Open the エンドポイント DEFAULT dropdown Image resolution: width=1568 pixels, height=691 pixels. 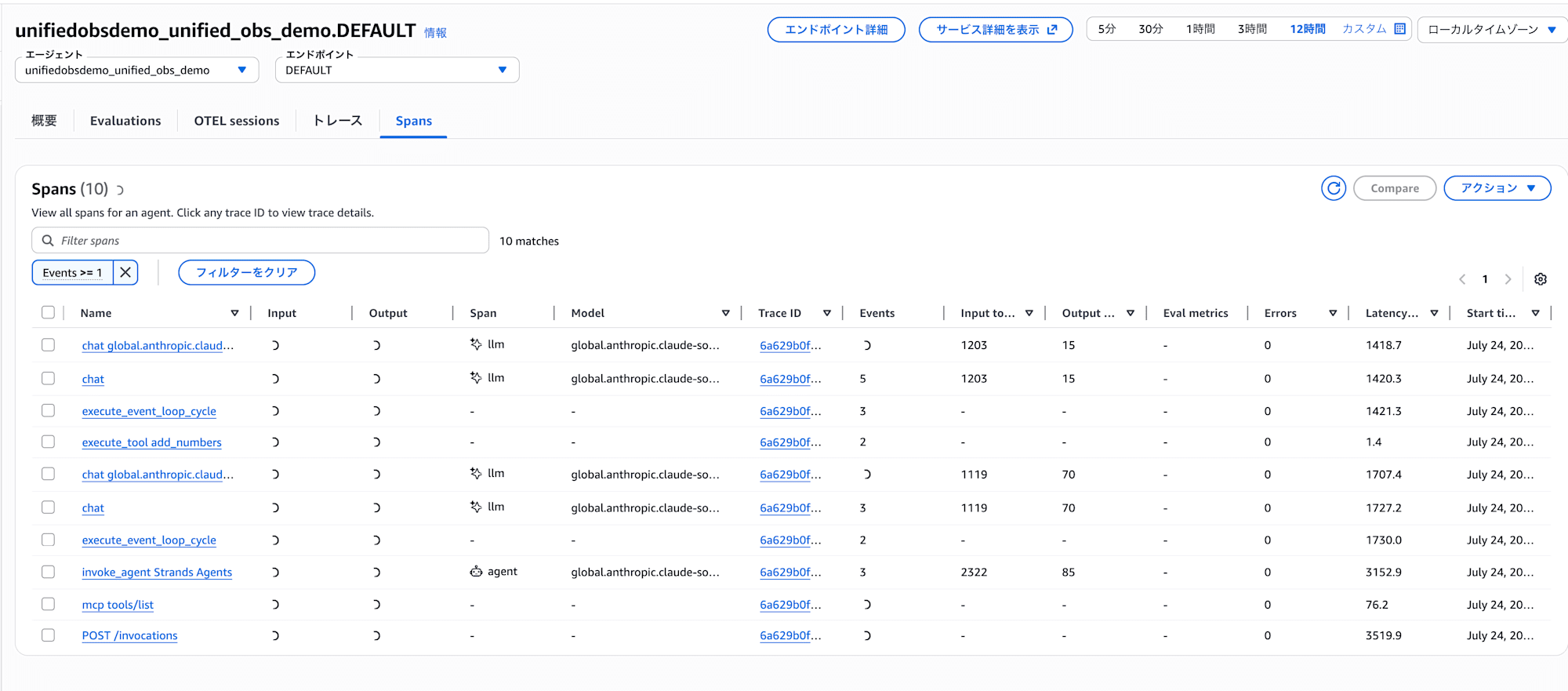click(x=397, y=70)
